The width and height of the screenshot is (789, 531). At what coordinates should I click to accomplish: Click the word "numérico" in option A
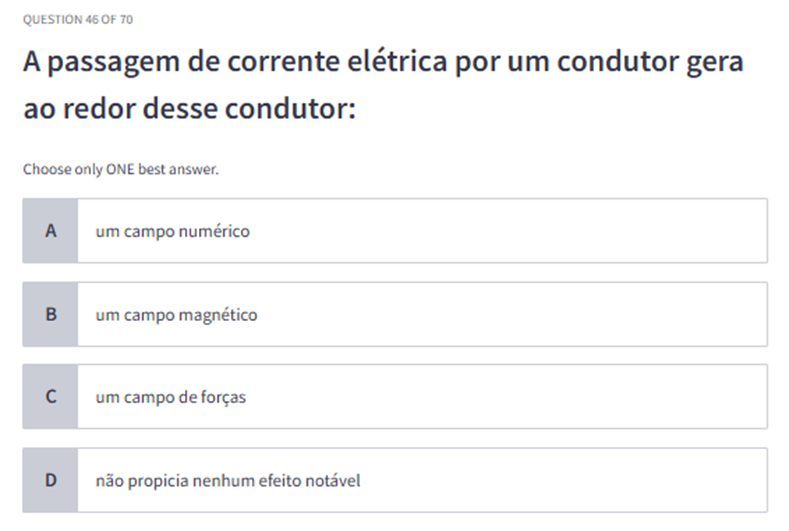(214, 231)
